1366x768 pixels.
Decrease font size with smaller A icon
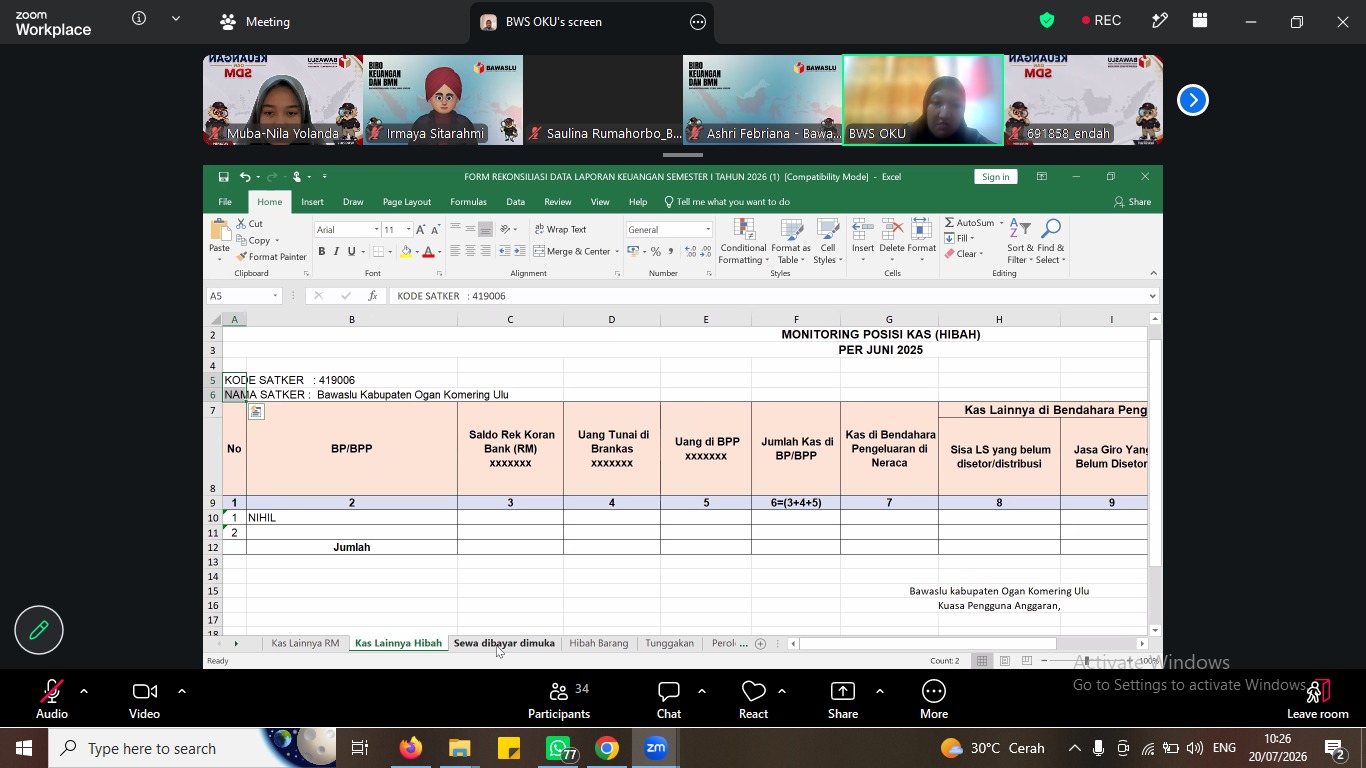pos(435,229)
